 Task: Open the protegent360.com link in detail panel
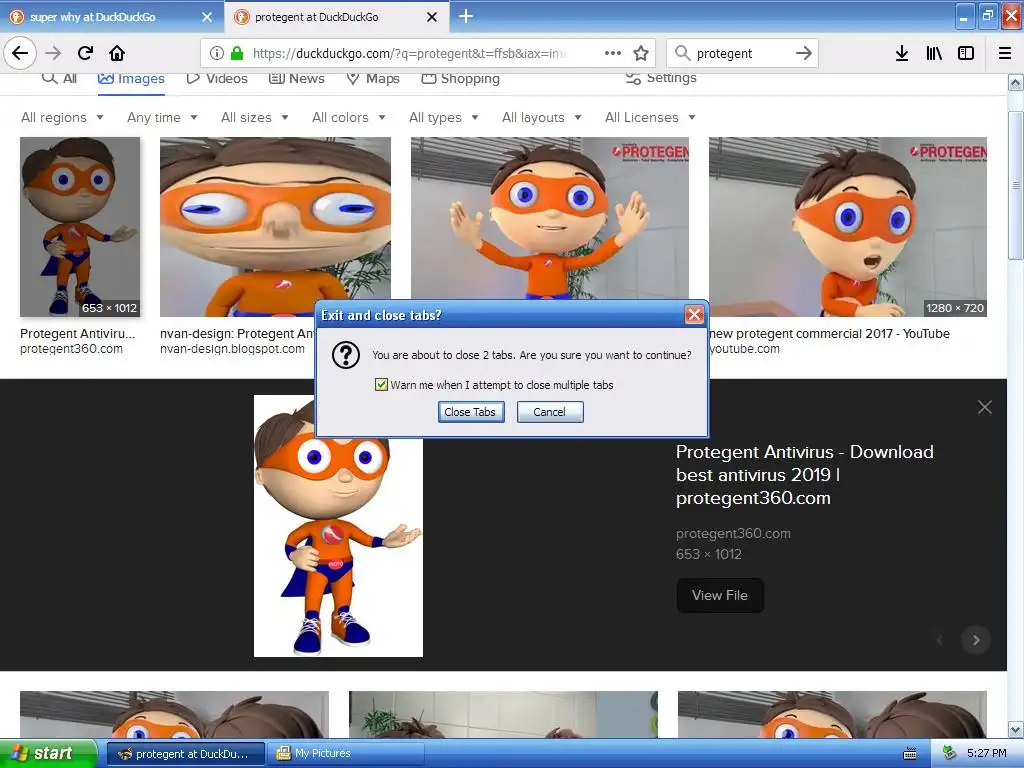click(x=733, y=534)
